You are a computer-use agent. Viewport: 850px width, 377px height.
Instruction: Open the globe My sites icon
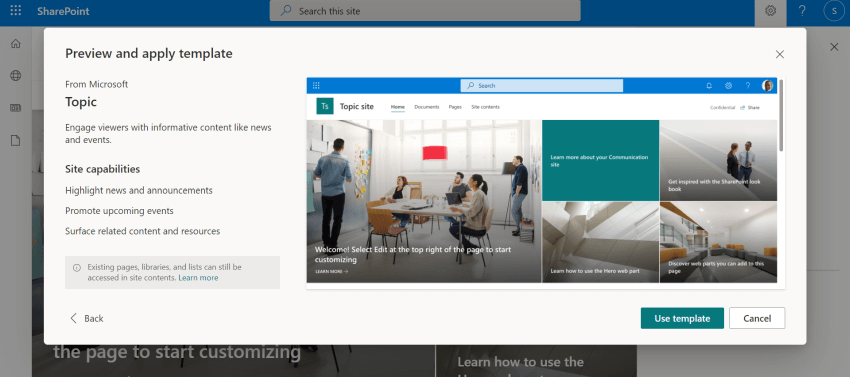tap(16, 76)
